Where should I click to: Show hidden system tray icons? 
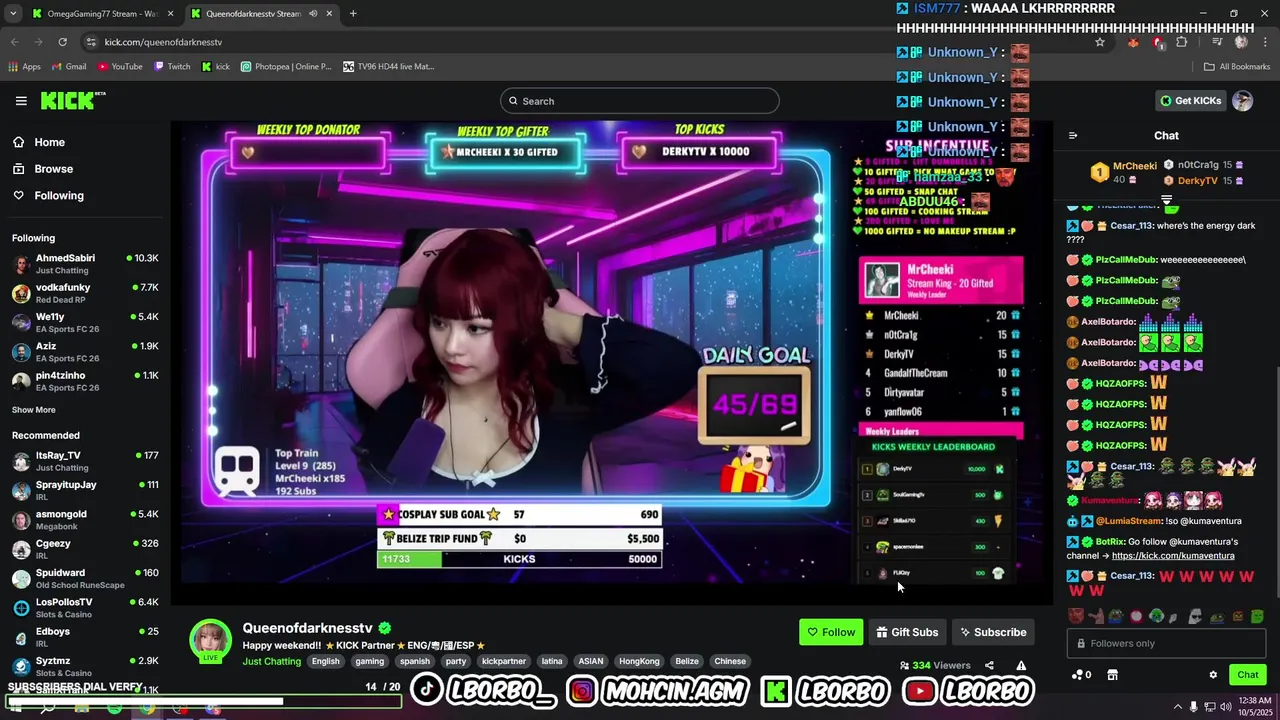1177,707
